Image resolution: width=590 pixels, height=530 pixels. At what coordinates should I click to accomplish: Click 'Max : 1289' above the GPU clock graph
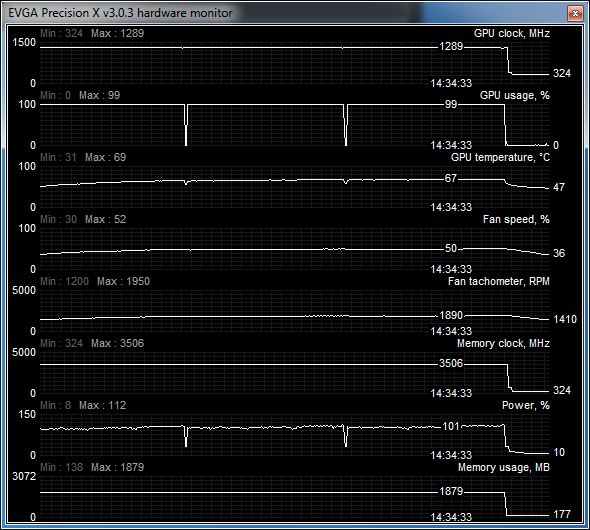click(x=117, y=33)
